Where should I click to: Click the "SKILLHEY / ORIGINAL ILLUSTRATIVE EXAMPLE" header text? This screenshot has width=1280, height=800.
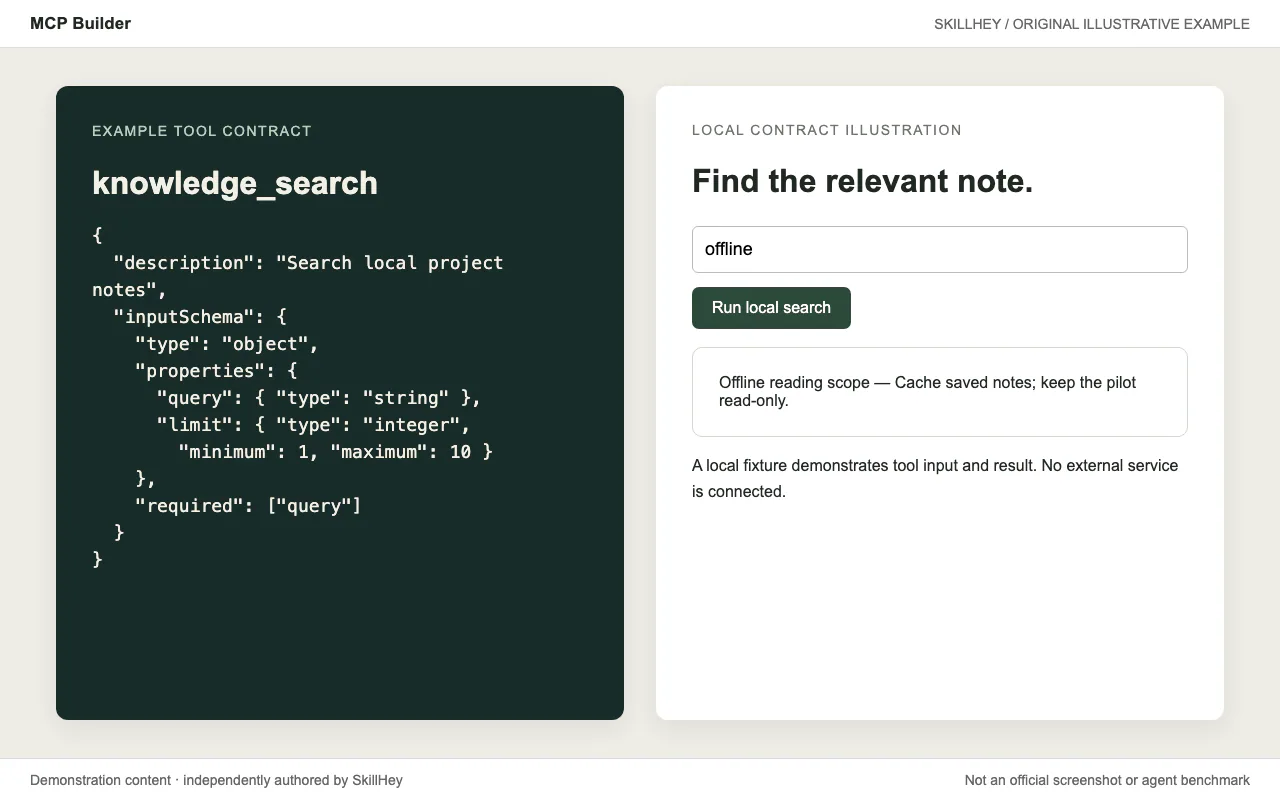(x=1092, y=24)
